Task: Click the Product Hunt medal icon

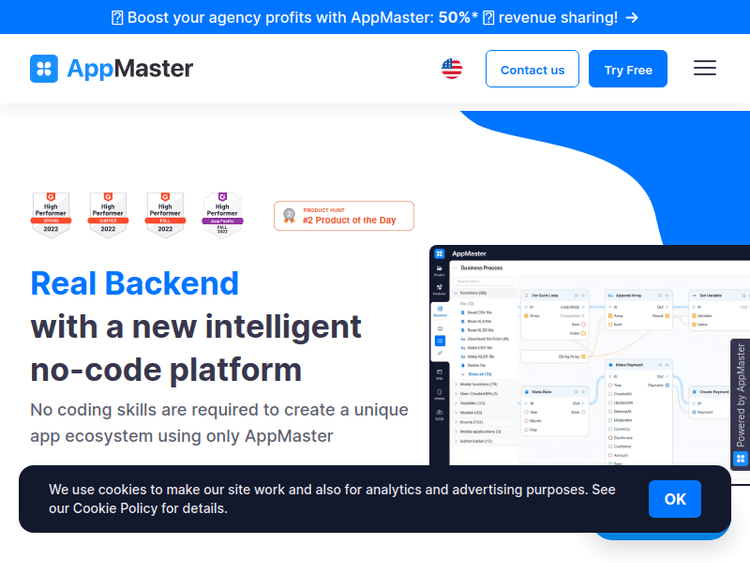Action: pos(289,216)
